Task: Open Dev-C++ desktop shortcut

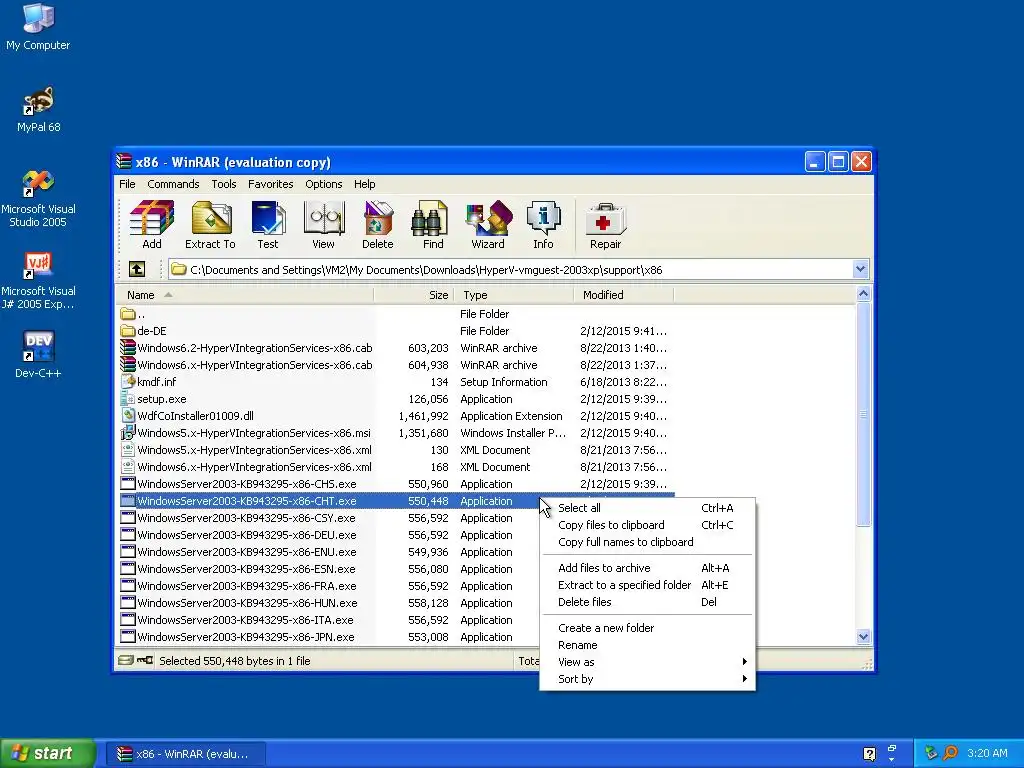Action: coord(38,355)
